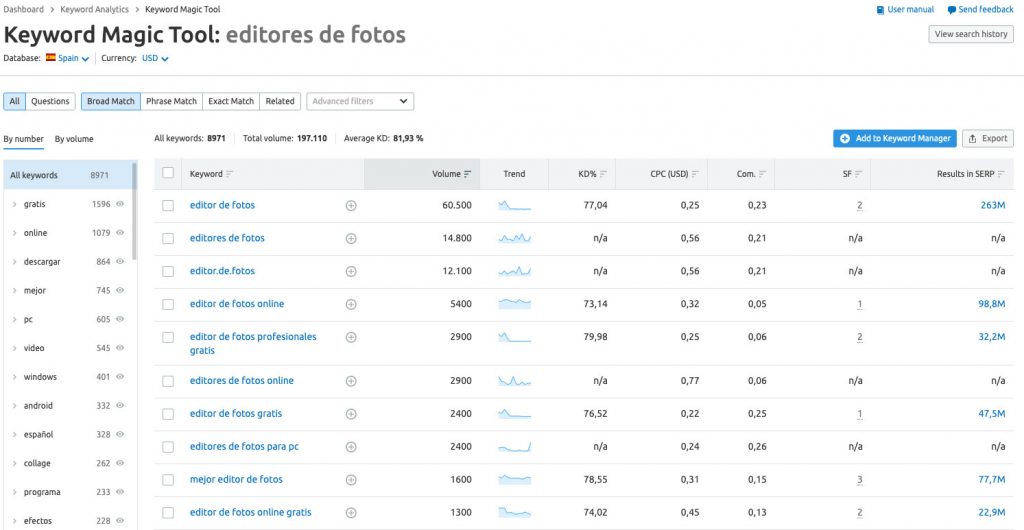Add 'editor.de.fotos' keyword via plus icon
This screenshot has height=530, width=1024.
tap(351, 271)
